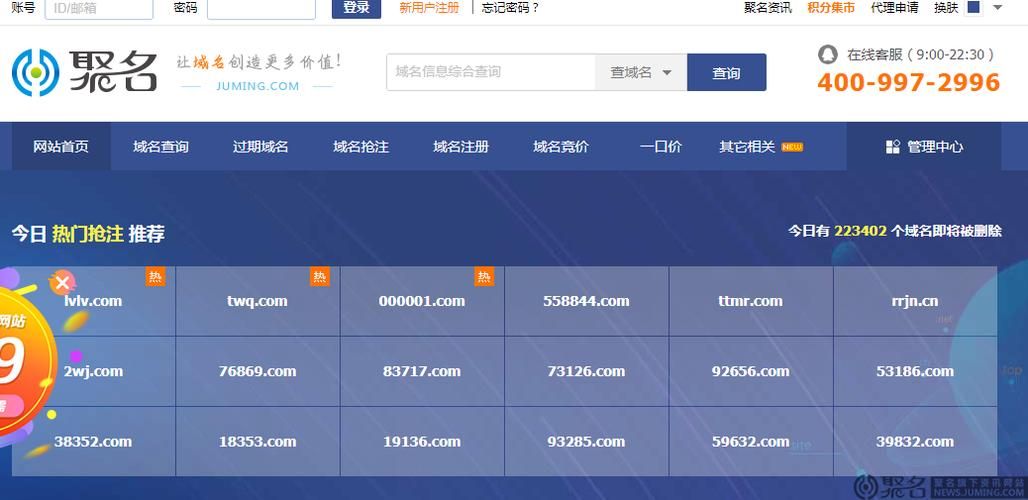The image size is (1028, 500).
Task: Close the floating promo badge
Action: pyautogui.click(x=62, y=283)
